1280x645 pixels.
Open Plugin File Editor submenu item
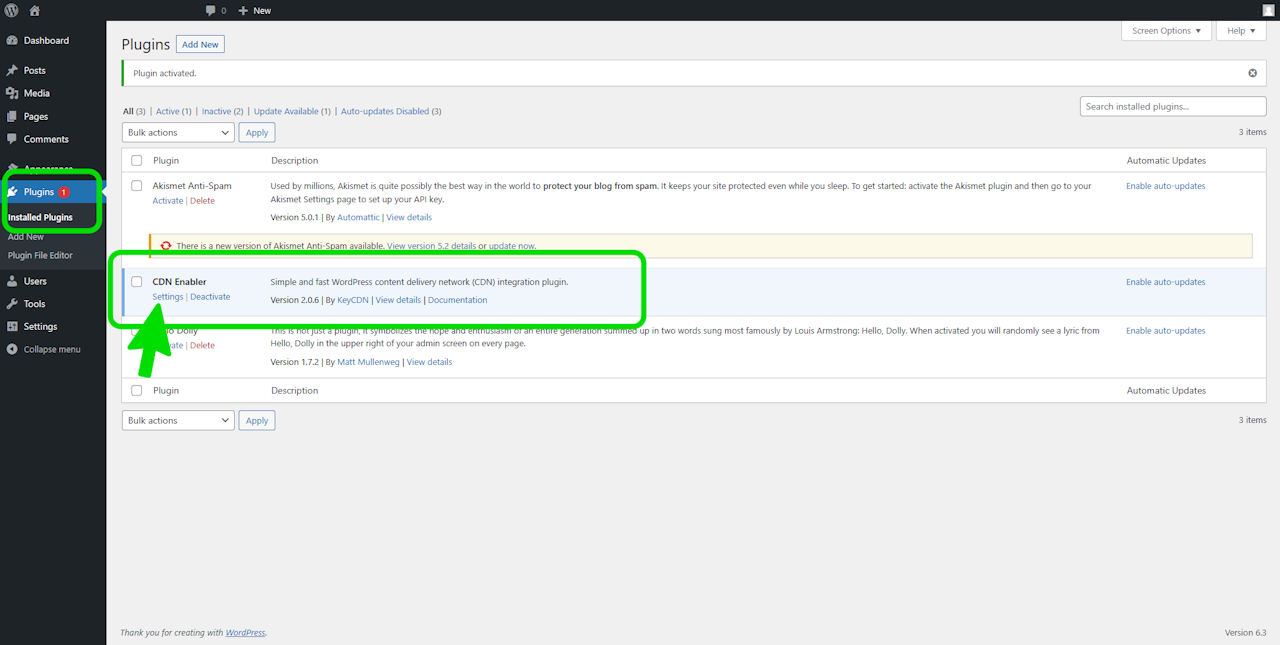40,255
